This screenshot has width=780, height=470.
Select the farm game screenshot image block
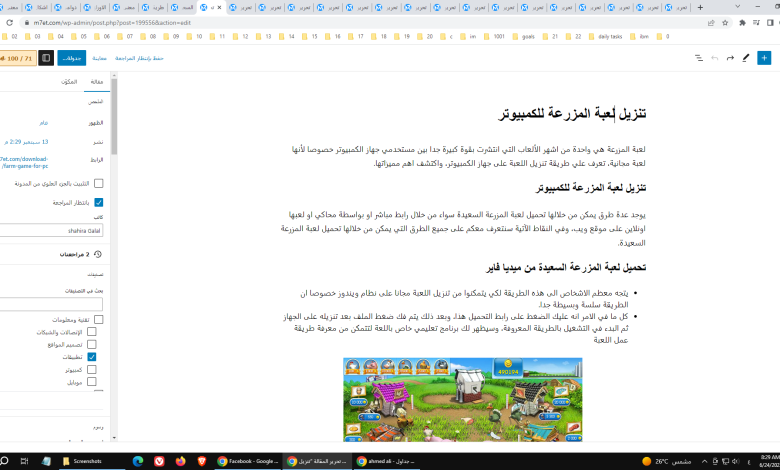[463, 399]
